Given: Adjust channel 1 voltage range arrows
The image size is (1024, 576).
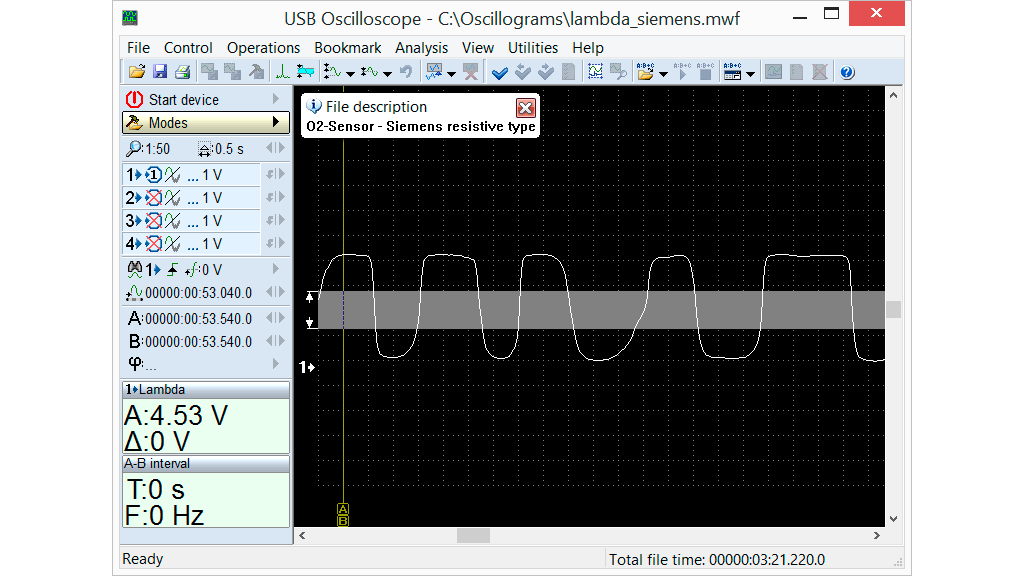Looking at the screenshot, I should pyautogui.click(x=276, y=174).
